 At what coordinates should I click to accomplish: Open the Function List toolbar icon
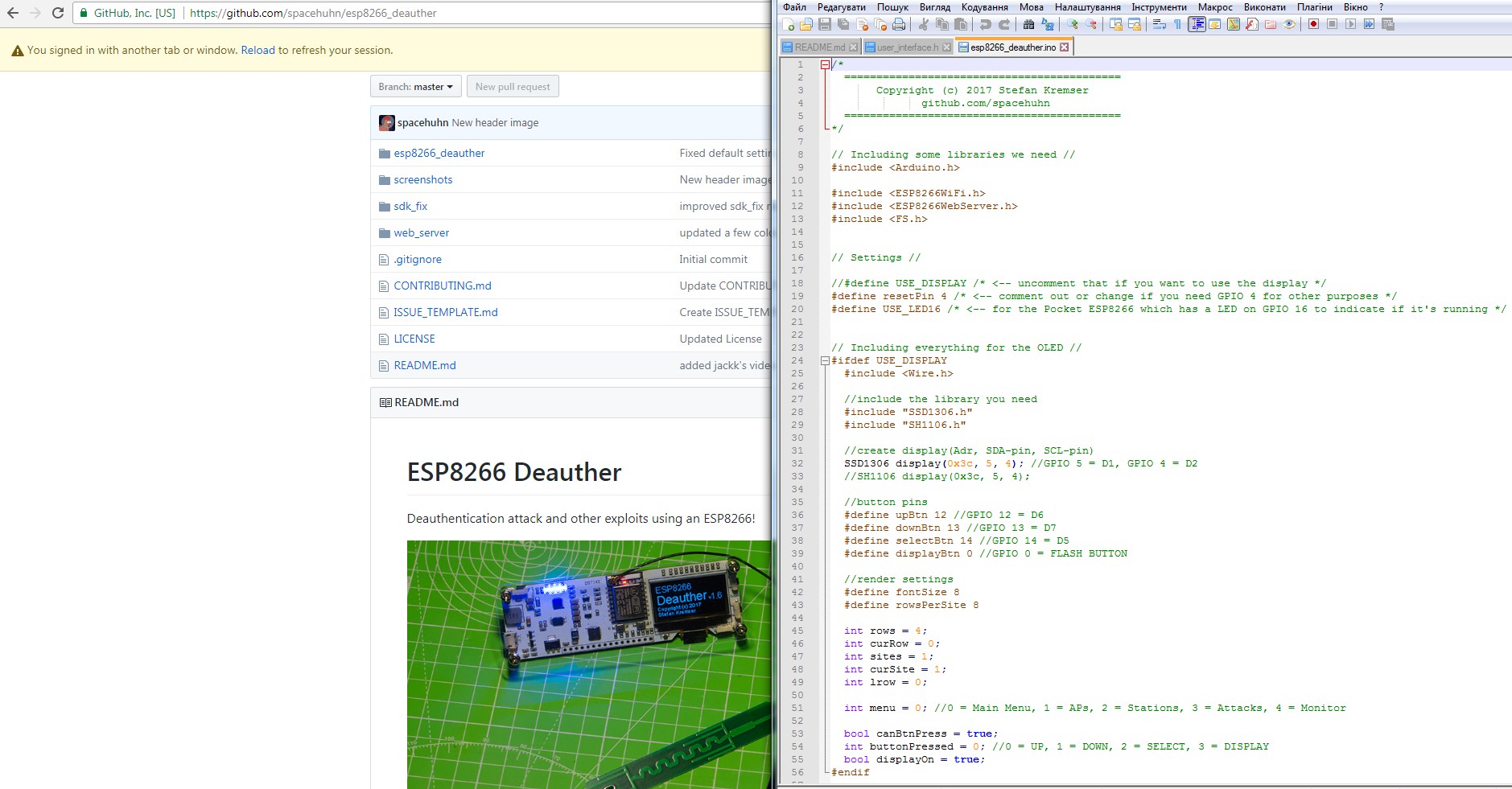(x=1252, y=24)
